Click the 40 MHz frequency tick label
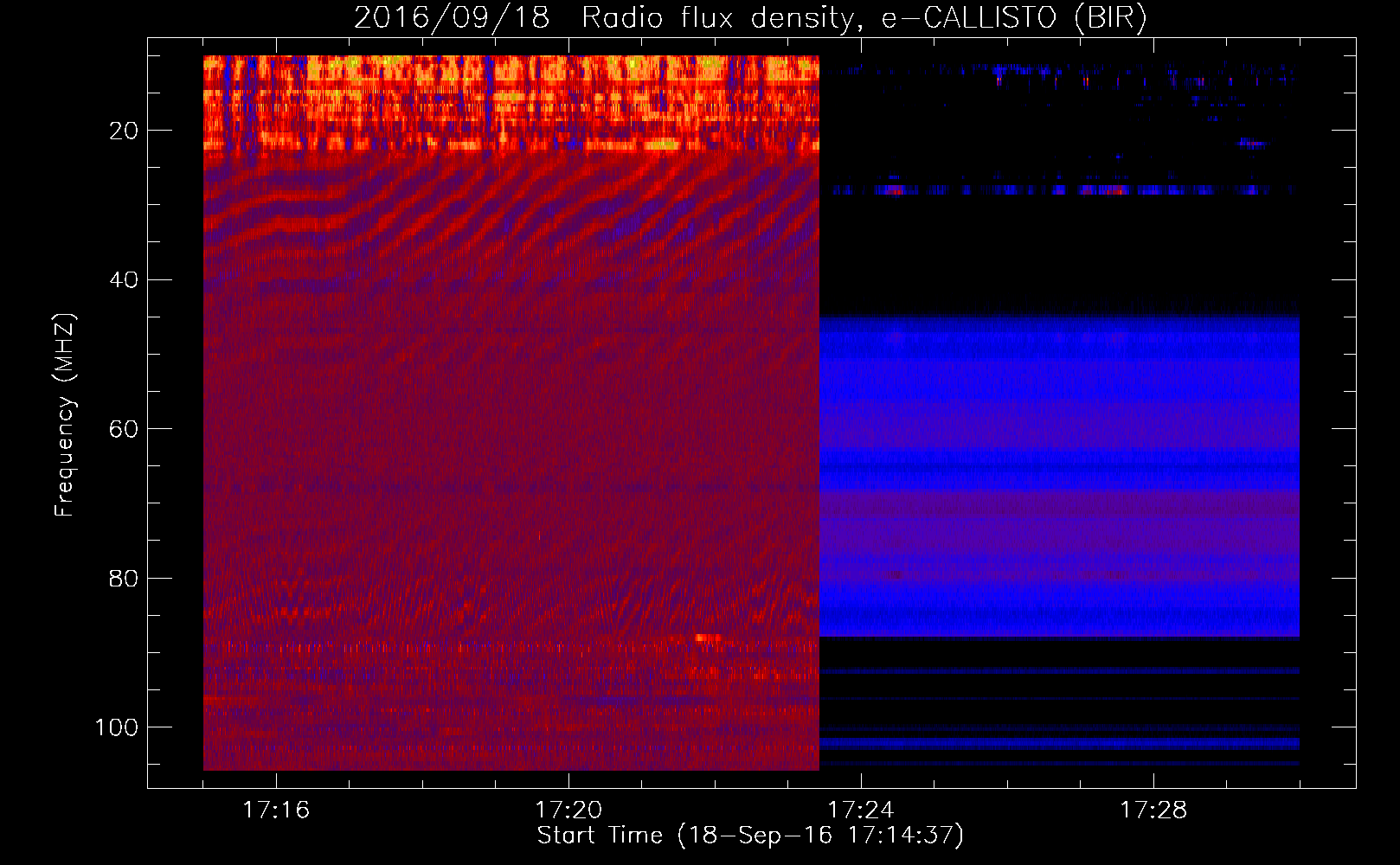The height and width of the screenshot is (865, 1400). 124,280
